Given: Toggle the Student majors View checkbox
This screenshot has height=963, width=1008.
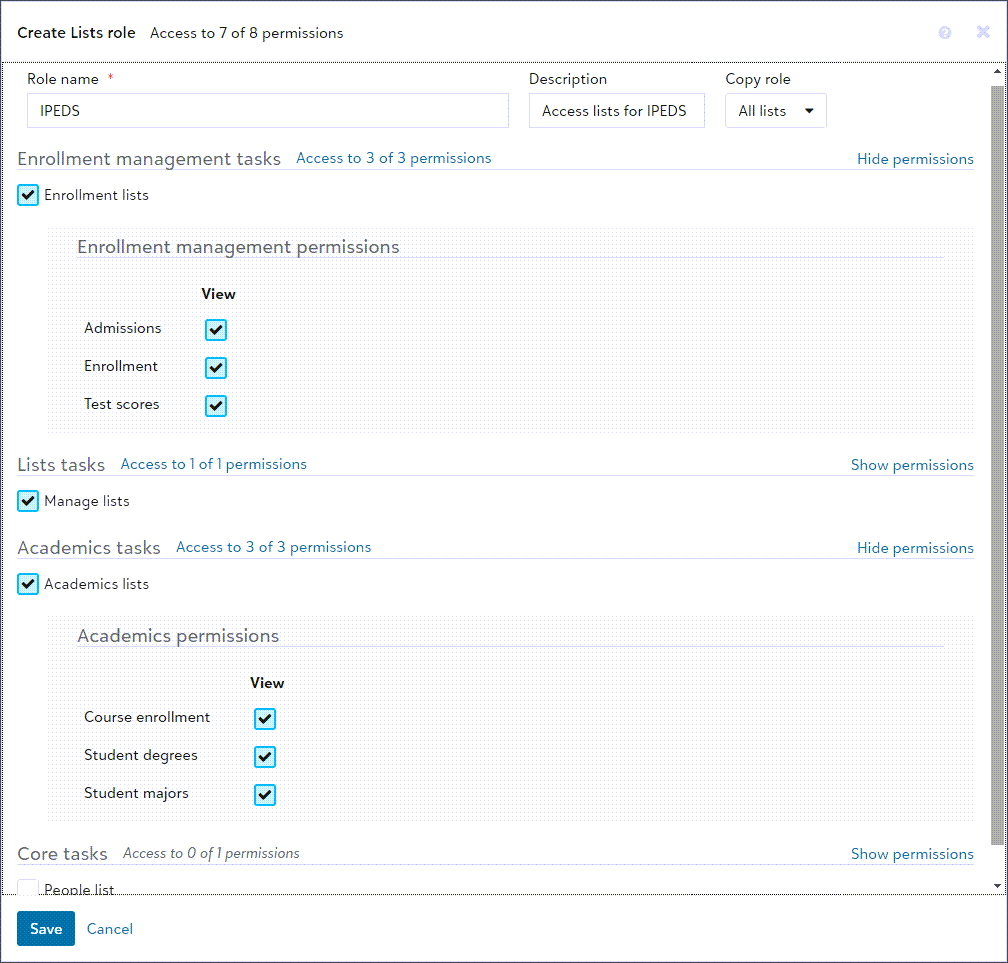Looking at the screenshot, I should (x=265, y=795).
